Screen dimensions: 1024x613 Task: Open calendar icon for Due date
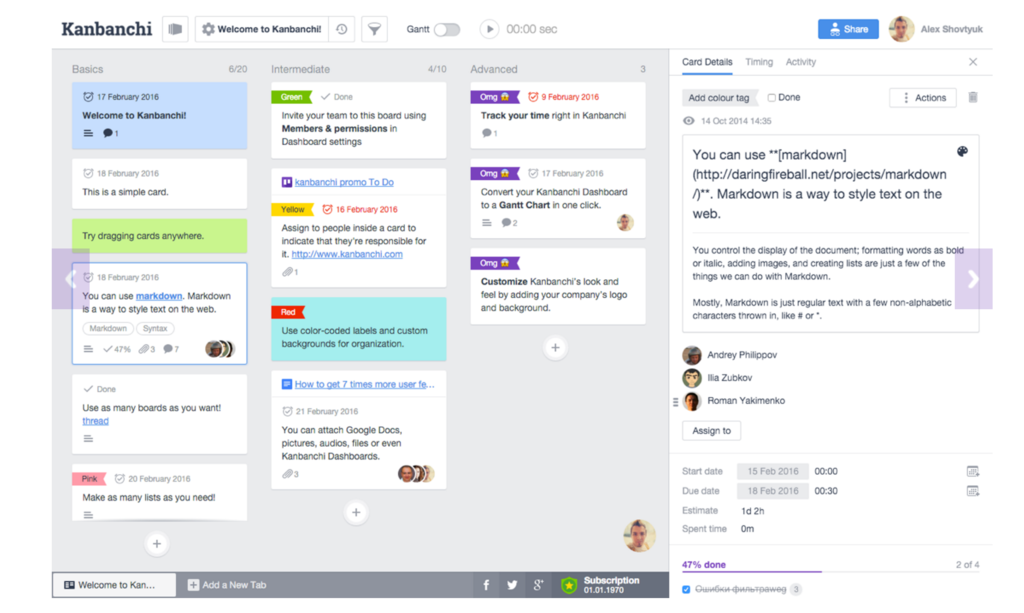972,491
